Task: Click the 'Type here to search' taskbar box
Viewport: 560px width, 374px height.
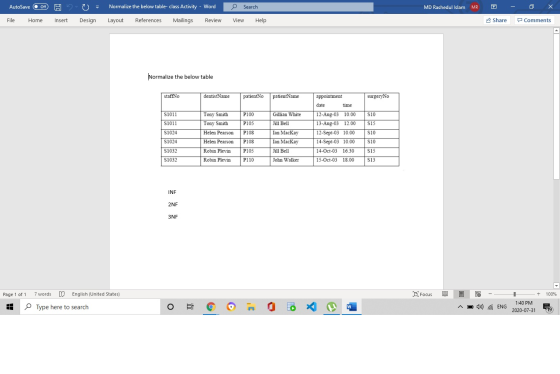Action: click(x=90, y=307)
